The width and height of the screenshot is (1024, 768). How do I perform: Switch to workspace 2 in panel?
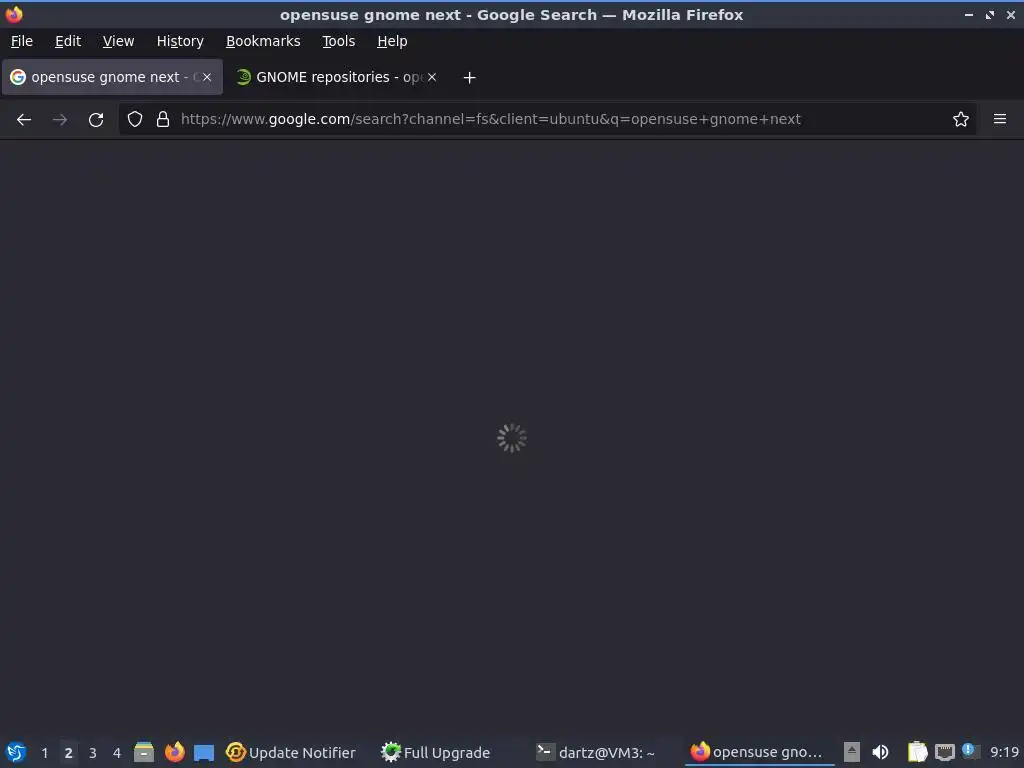69,753
